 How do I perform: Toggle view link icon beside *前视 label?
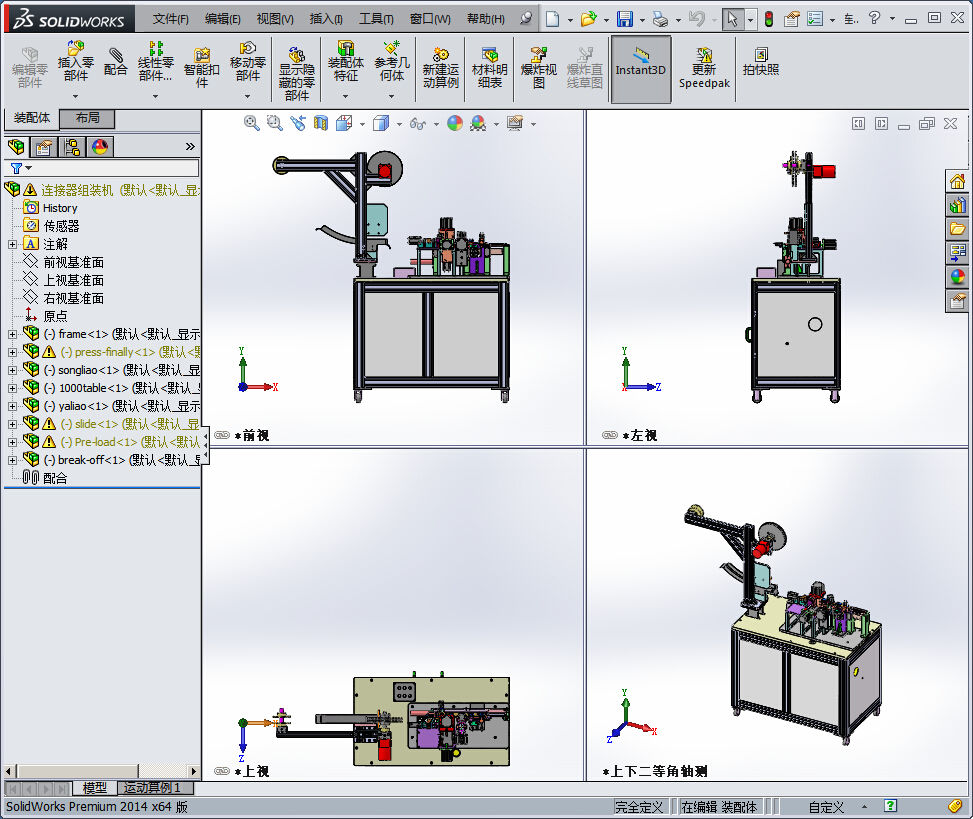pyautogui.click(x=222, y=435)
